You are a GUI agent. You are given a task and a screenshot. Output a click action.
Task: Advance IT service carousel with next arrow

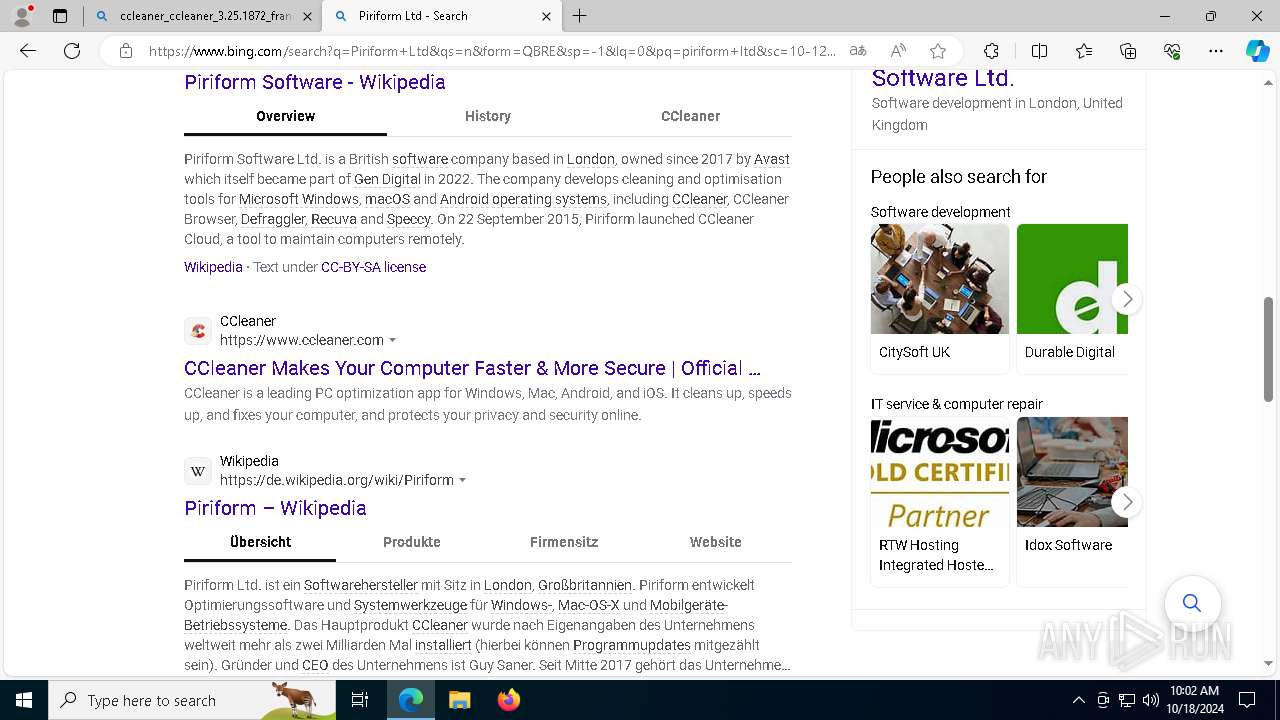pyautogui.click(x=1127, y=502)
